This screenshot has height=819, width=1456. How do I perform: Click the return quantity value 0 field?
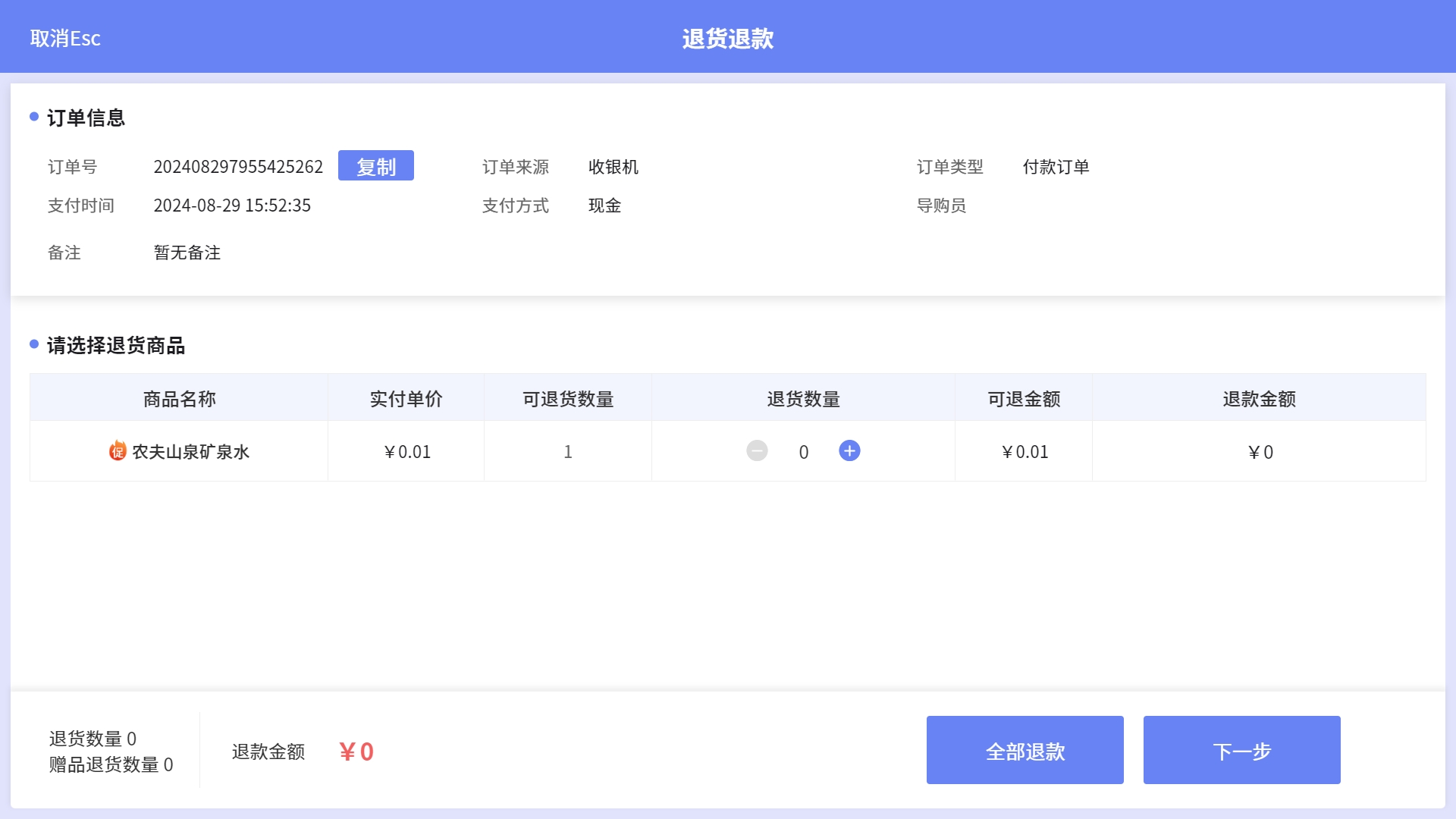coord(803,453)
